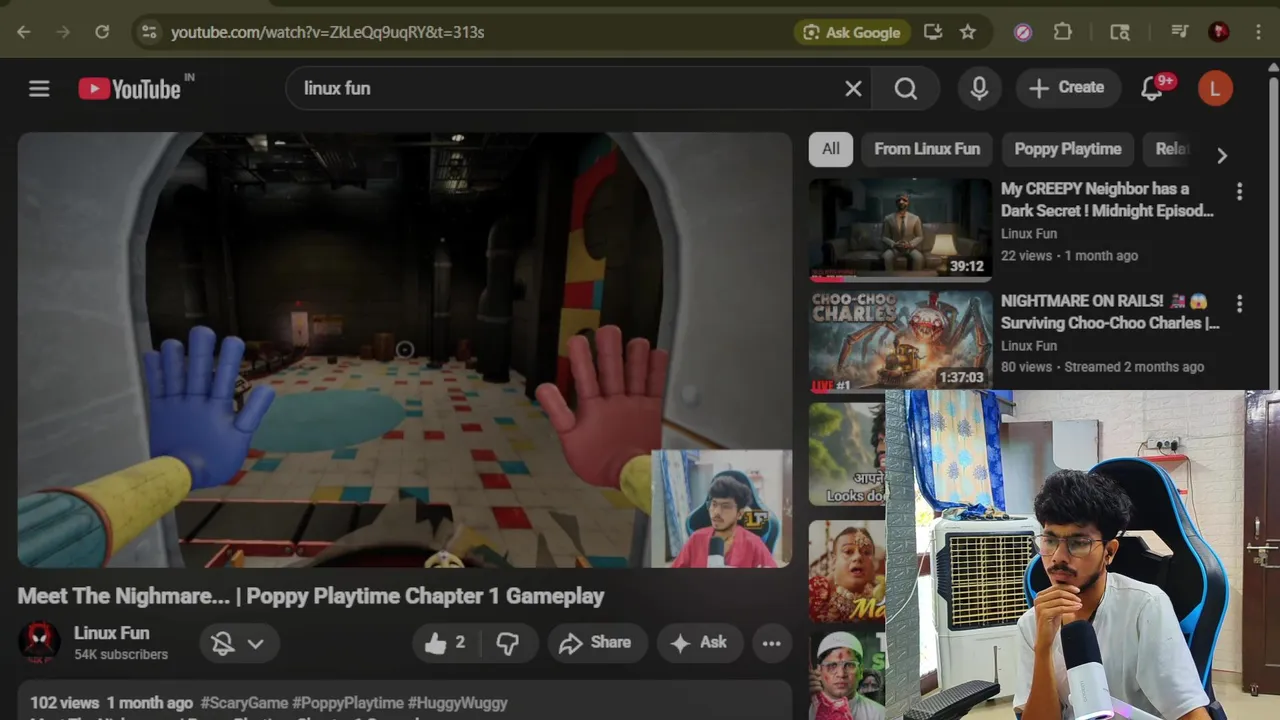1280x720 pixels.
Task: Open options for My CREEPY Neighbor video
Action: 1239,191
